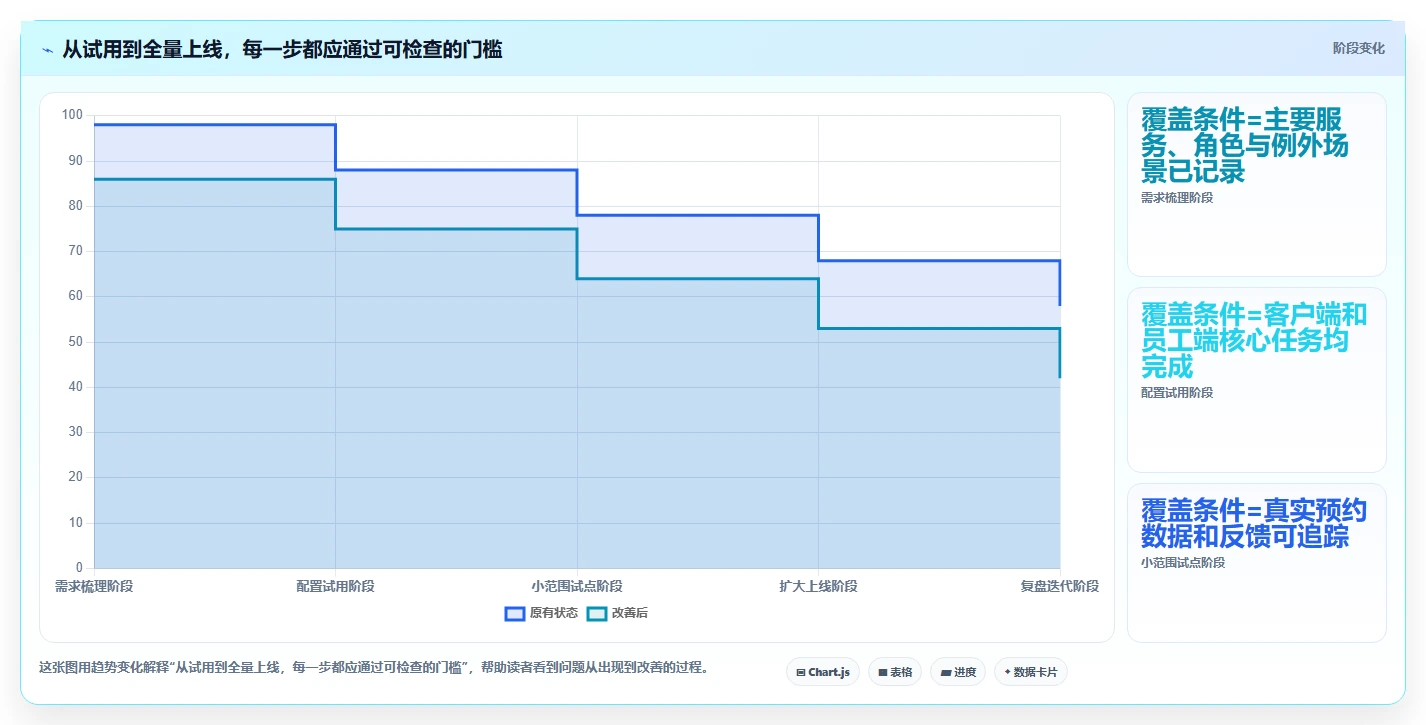Open card 覆盖条件=主要服务、角色与例外场景已记录
Viewport: 1426px width, 725px height.
tap(1257, 184)
